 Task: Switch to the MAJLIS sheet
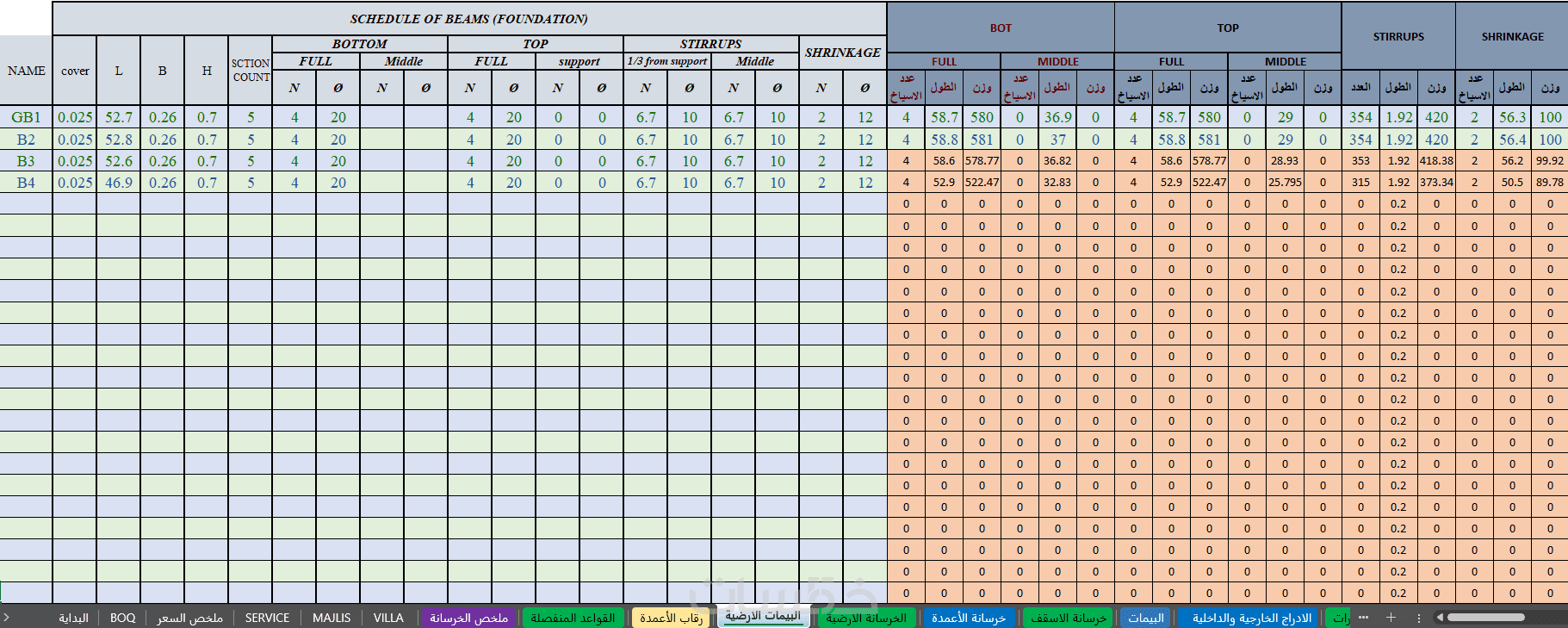click(332, 618)
